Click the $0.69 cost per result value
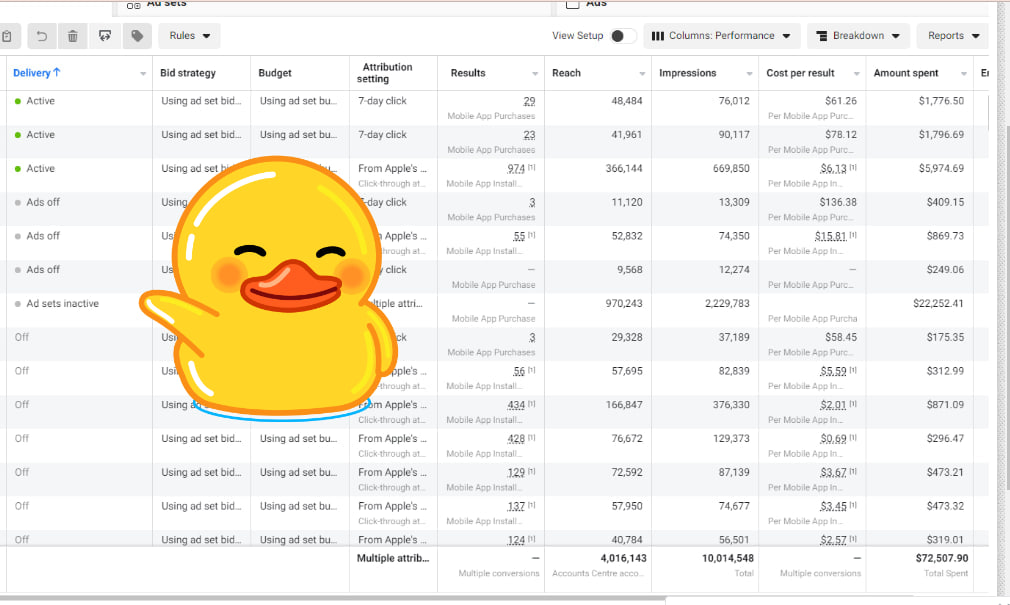The width and height of the screenshot is (1010, 605). (x=834, y=439)
